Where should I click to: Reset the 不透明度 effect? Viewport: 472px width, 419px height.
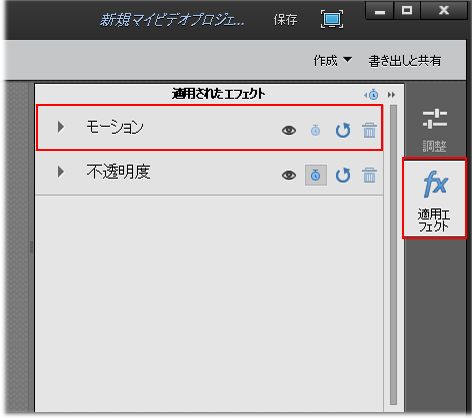coord(343,175)
